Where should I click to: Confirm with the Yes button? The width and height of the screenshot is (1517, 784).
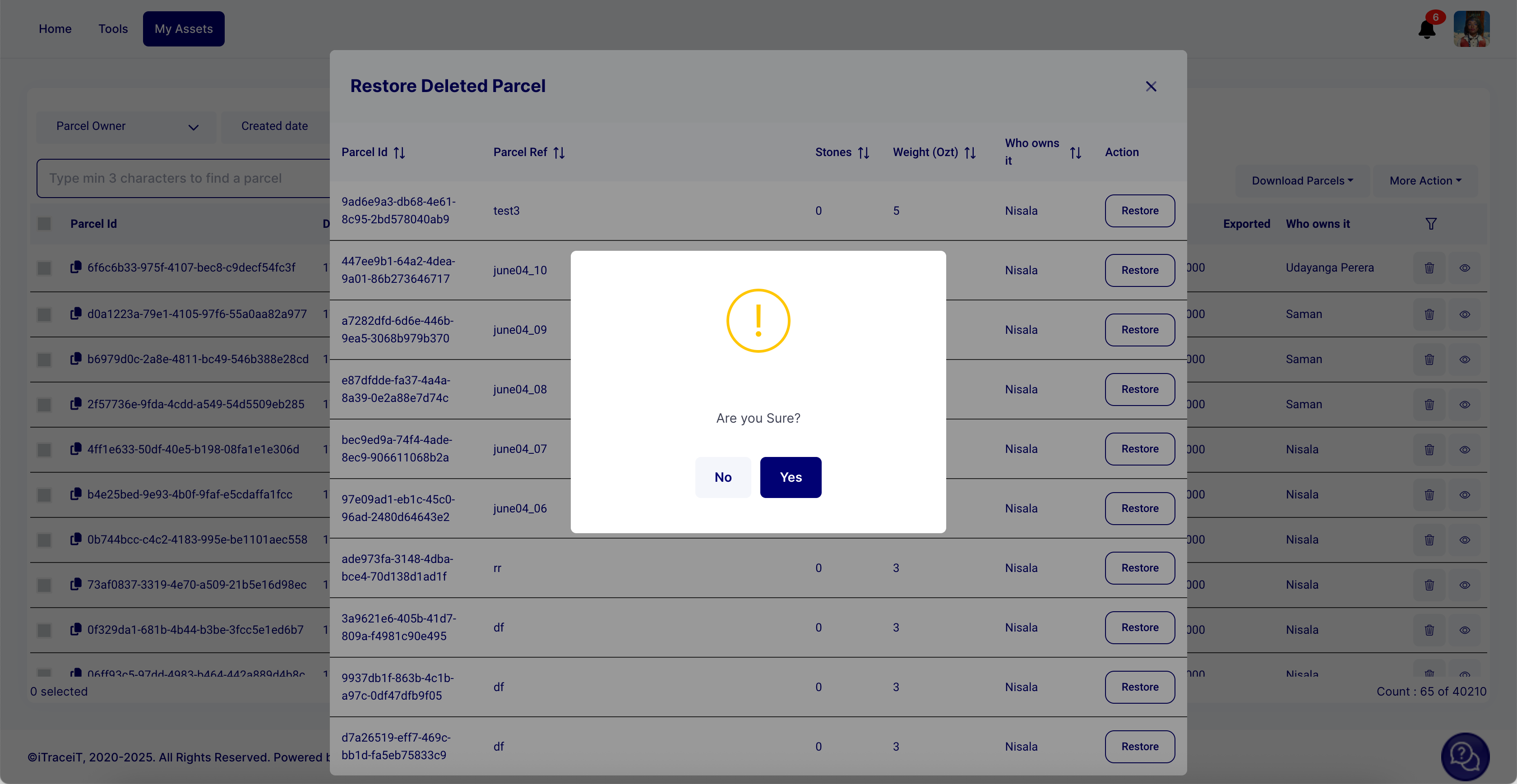[790, 477]
